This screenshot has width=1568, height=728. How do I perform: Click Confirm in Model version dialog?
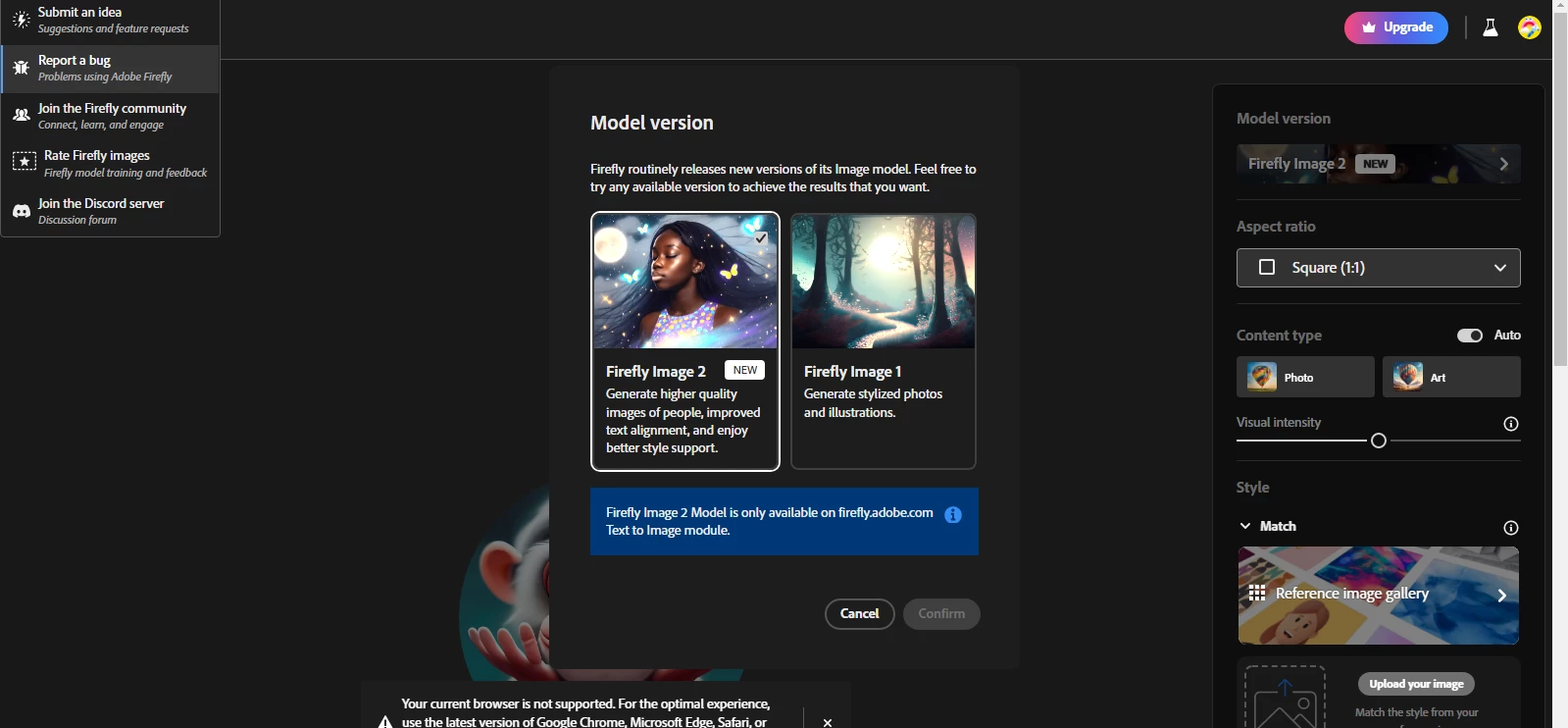click(941, 614)
